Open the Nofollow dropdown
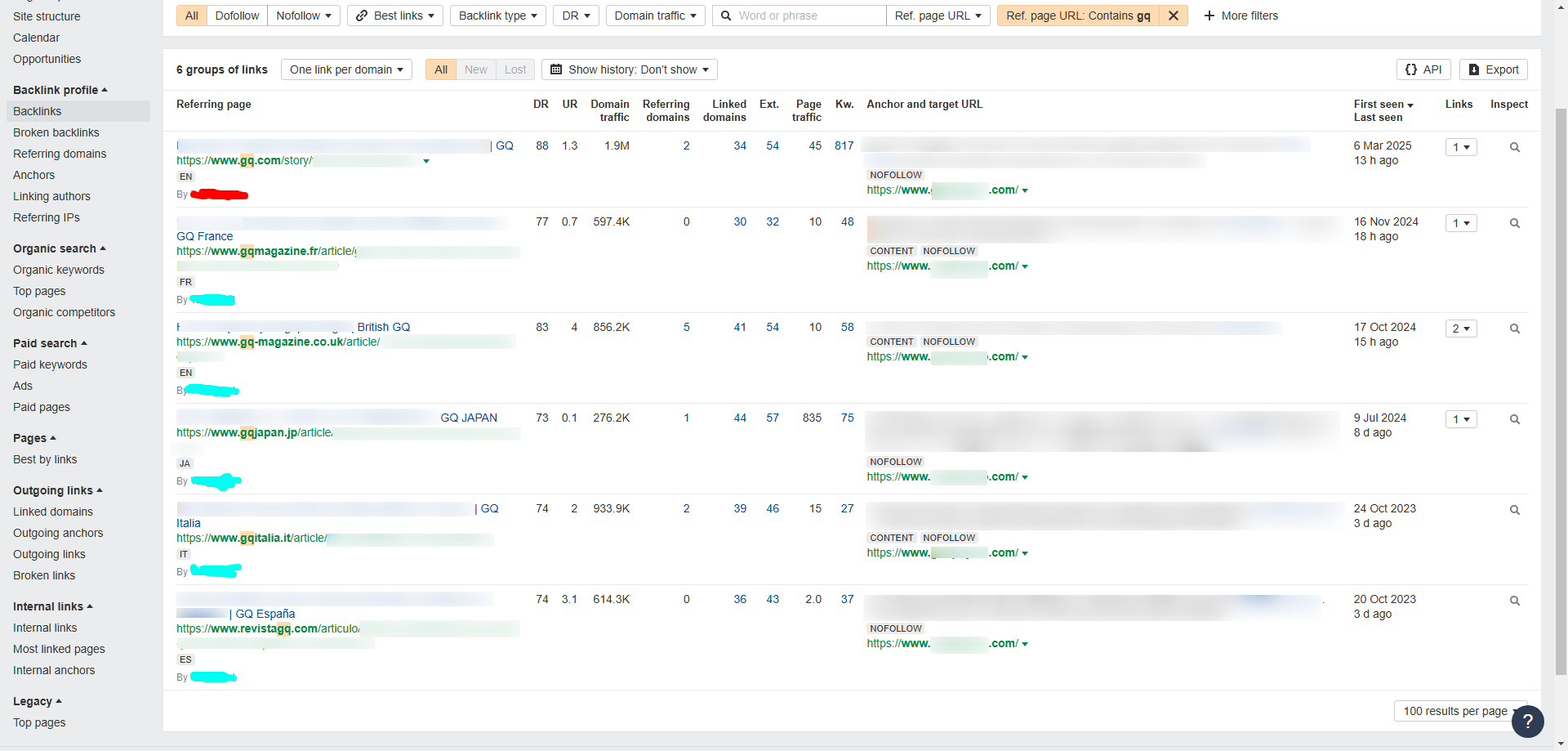Image resolution: width=1568 pixels, height=751 pixels. tap(304, 16)
